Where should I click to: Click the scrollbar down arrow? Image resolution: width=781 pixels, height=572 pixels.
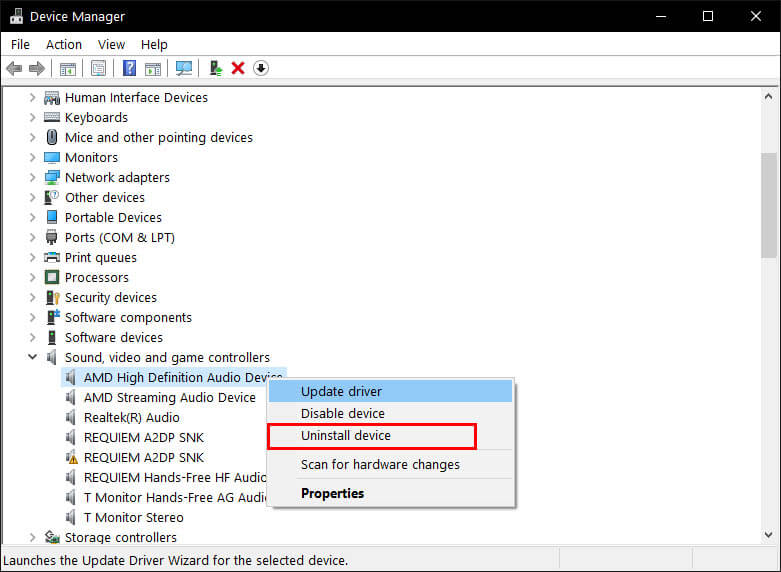point(769,535)
